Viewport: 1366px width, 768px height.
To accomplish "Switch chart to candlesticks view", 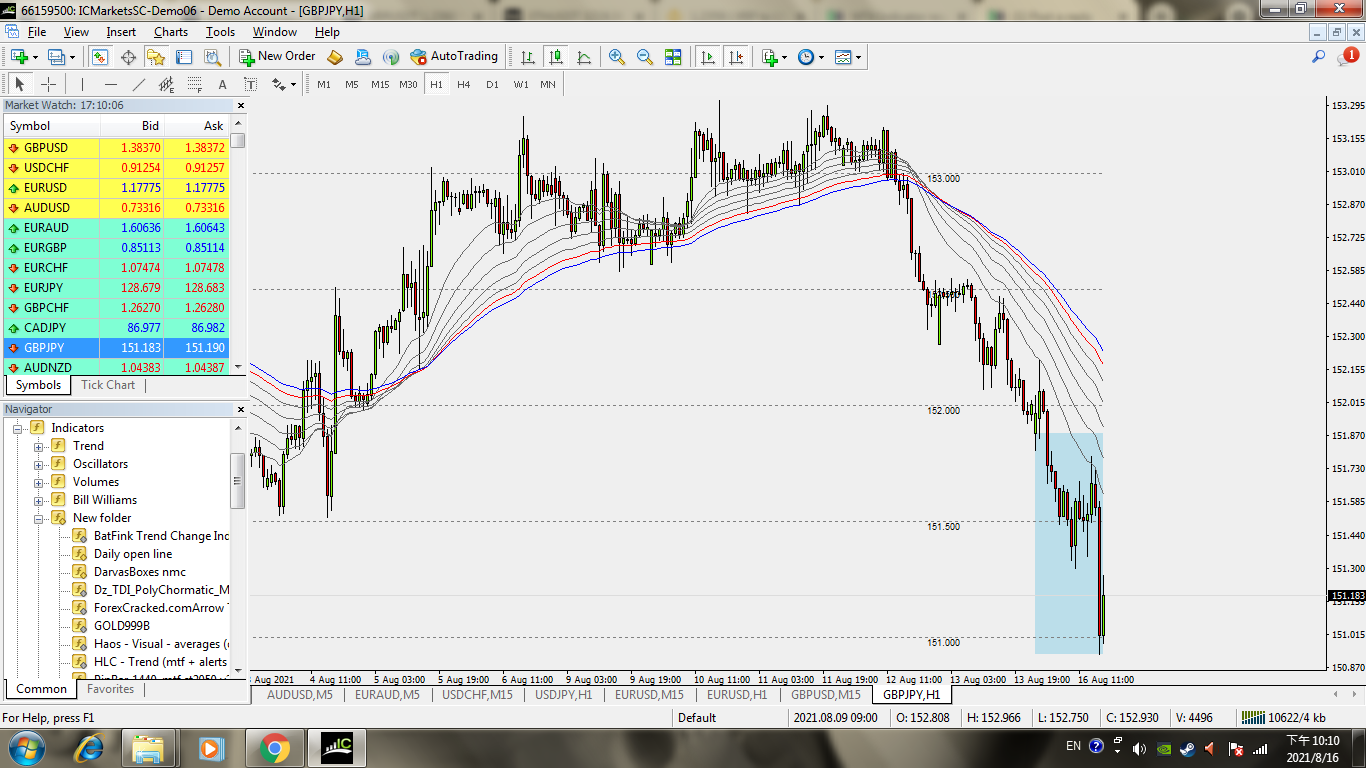I will 555,57.
